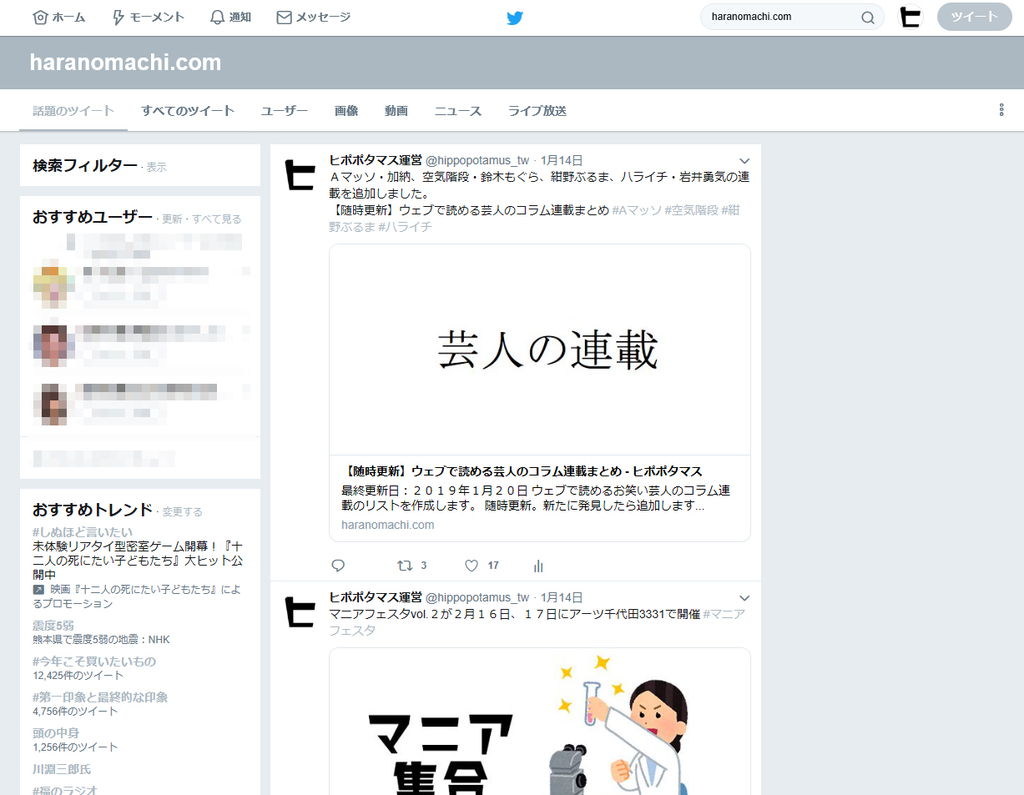Switch to すべてのツイート tab

point(188,111)
